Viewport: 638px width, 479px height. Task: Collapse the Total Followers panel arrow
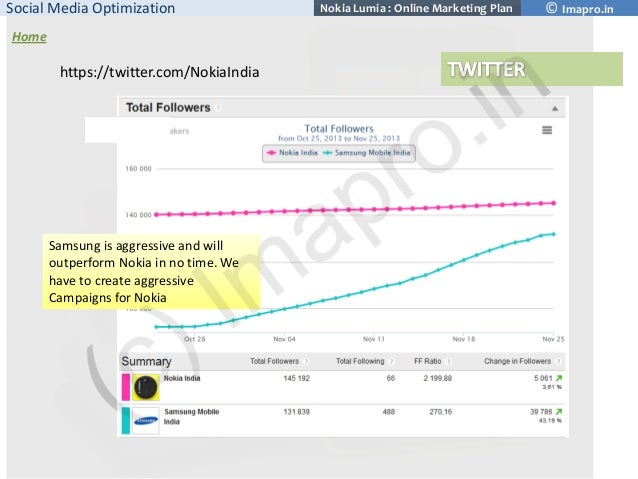click(555, 109)
